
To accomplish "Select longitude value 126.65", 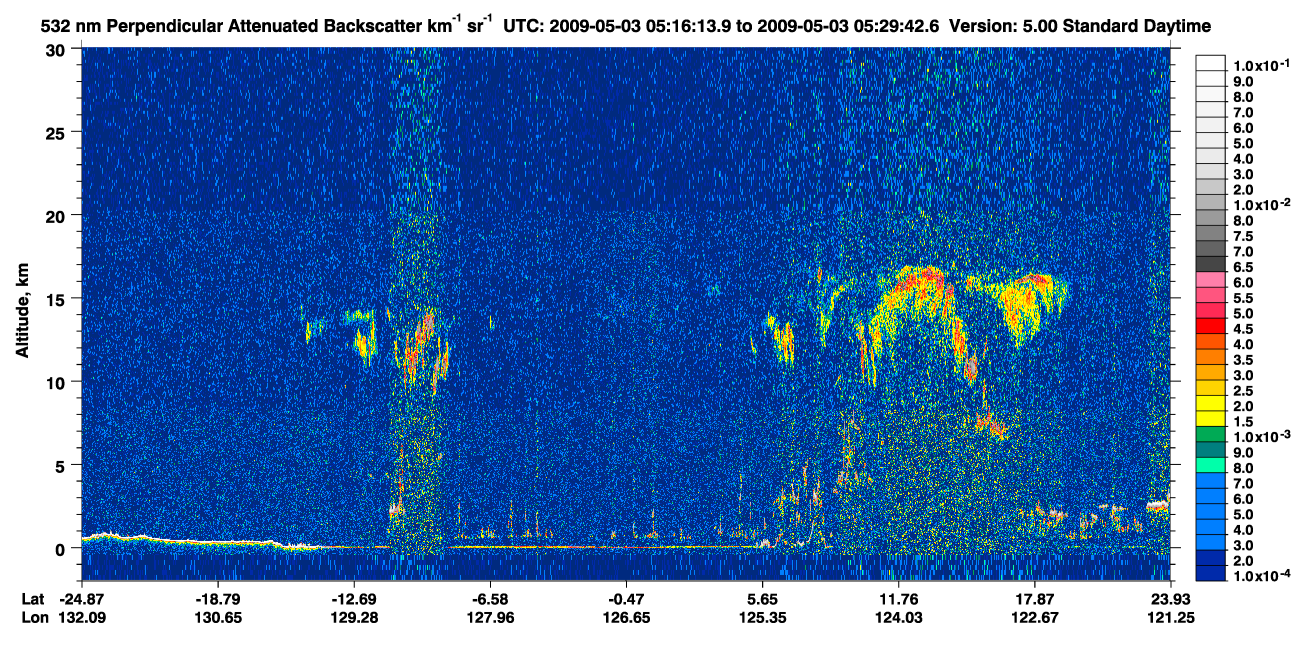I will (626, 618).
